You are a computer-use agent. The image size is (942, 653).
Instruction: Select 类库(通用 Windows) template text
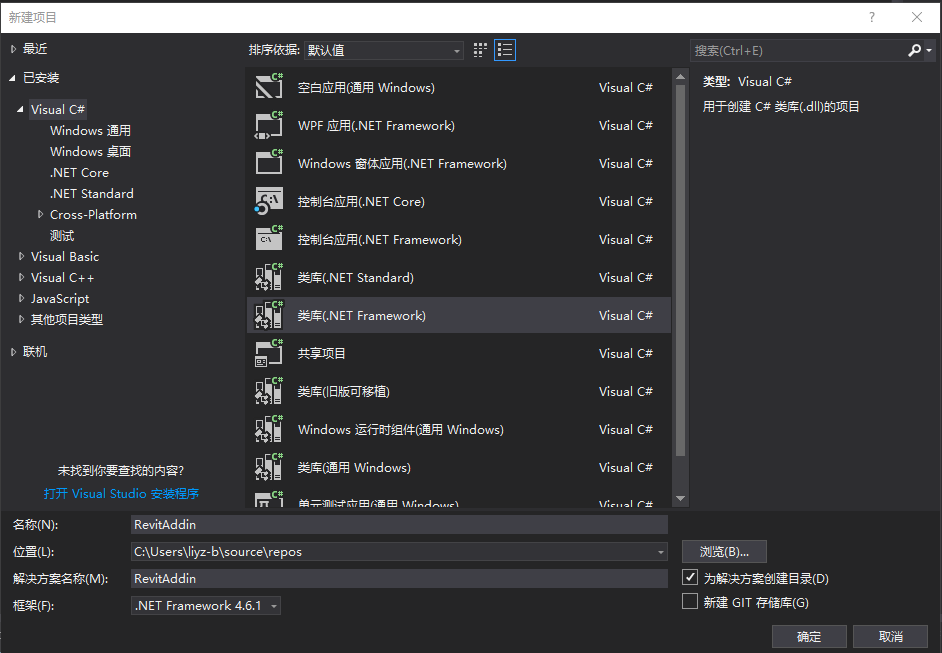[354, 467]
